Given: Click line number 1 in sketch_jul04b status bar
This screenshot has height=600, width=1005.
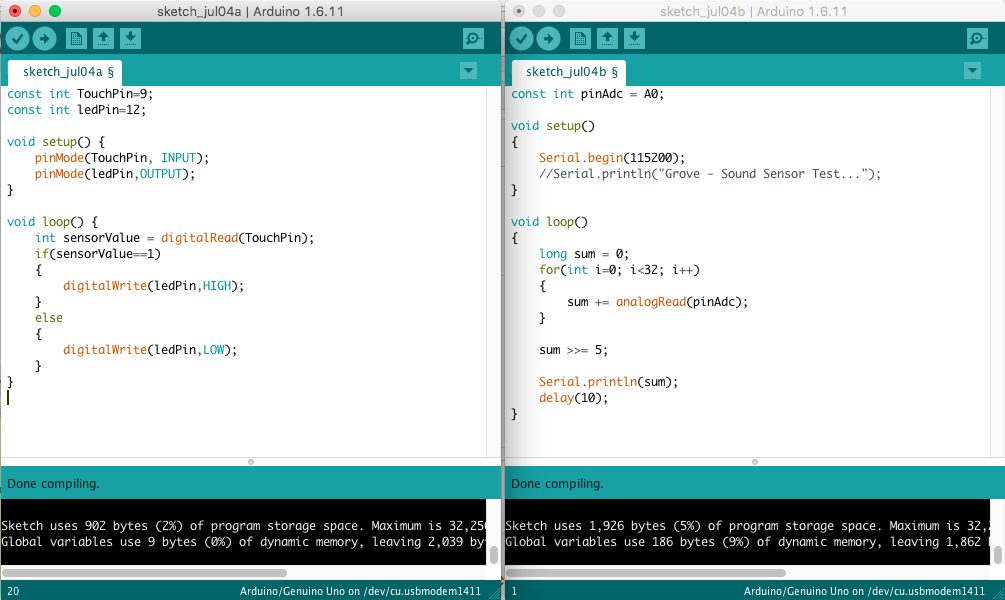Looking at the screenshot, I should 514,591.
